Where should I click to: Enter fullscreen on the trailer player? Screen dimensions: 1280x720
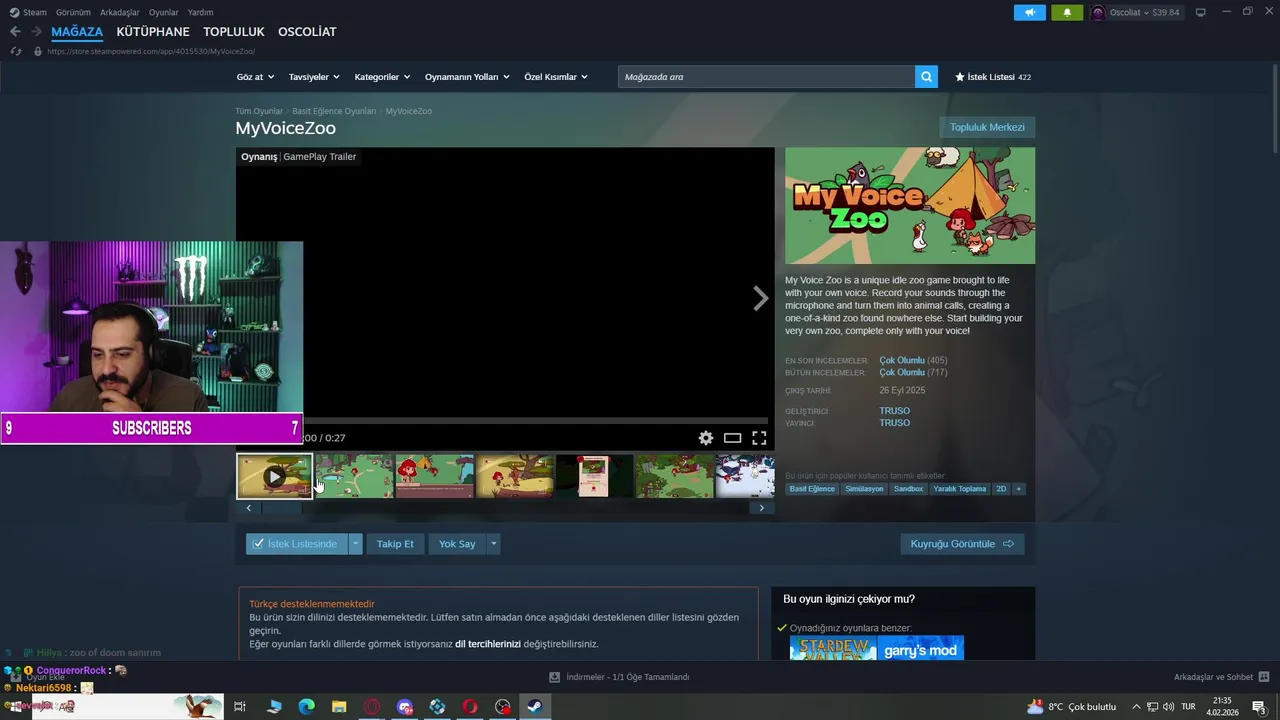759,438
